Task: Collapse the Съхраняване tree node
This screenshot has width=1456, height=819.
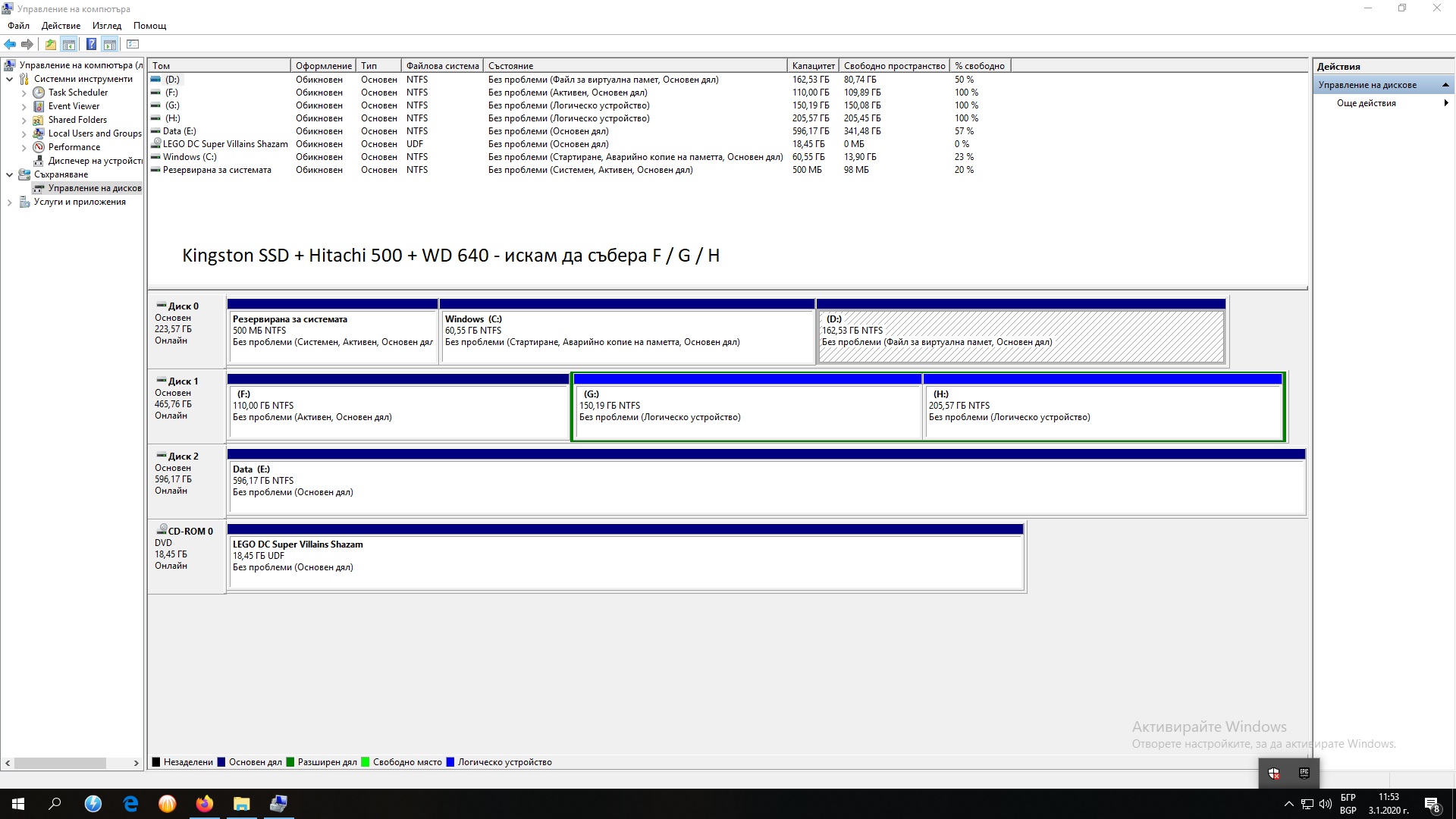Action: pyautogui.click(x=10, y=174)
